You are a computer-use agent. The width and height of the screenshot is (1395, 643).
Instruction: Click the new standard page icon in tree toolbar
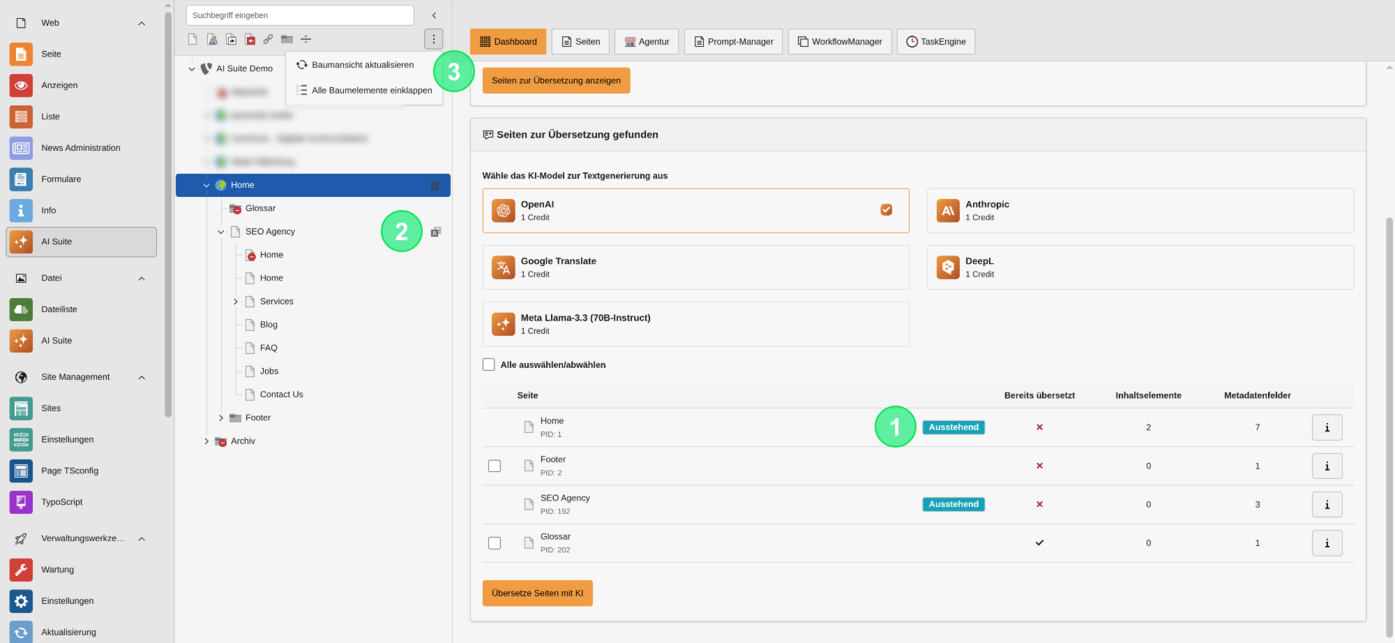coord(193,40)
